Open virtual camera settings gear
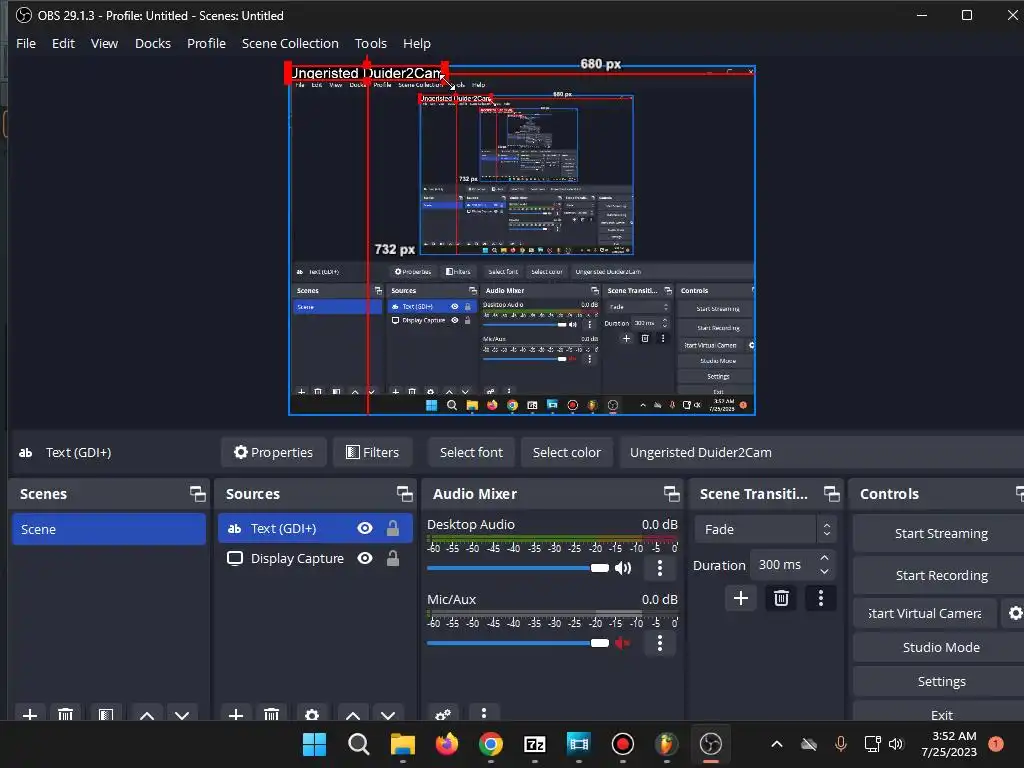This screenshot has height=768, width=1024. 1015,613
